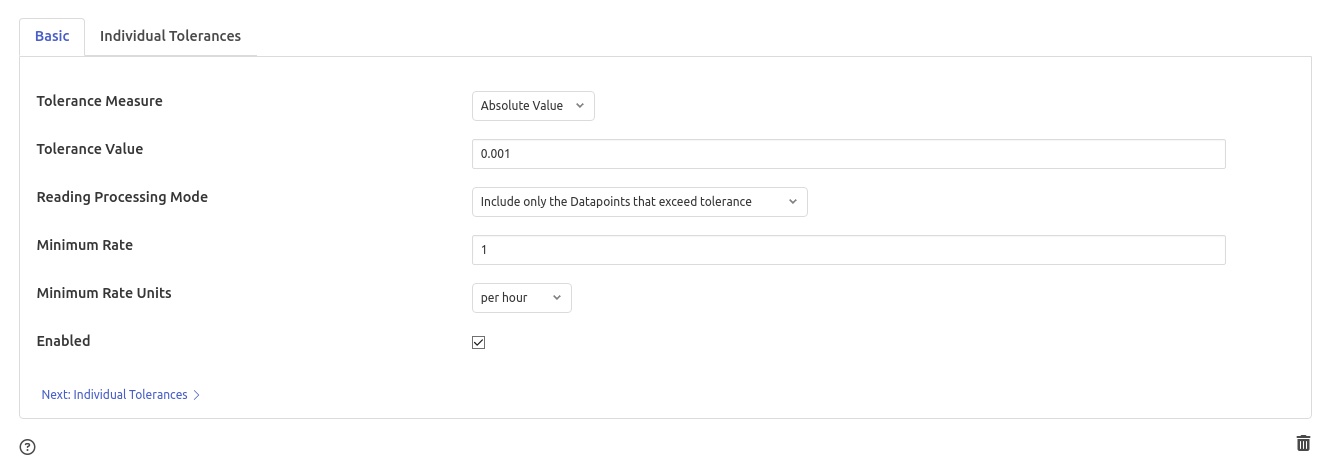Click the Minimum Rate Units dropdown arrow

point(557,298)
